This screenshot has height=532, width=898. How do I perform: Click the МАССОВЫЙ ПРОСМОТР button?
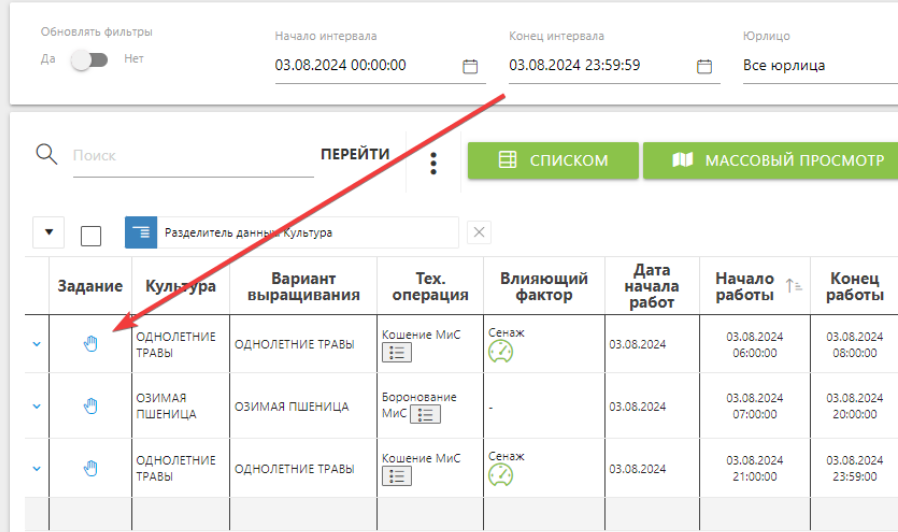point(770,160)
